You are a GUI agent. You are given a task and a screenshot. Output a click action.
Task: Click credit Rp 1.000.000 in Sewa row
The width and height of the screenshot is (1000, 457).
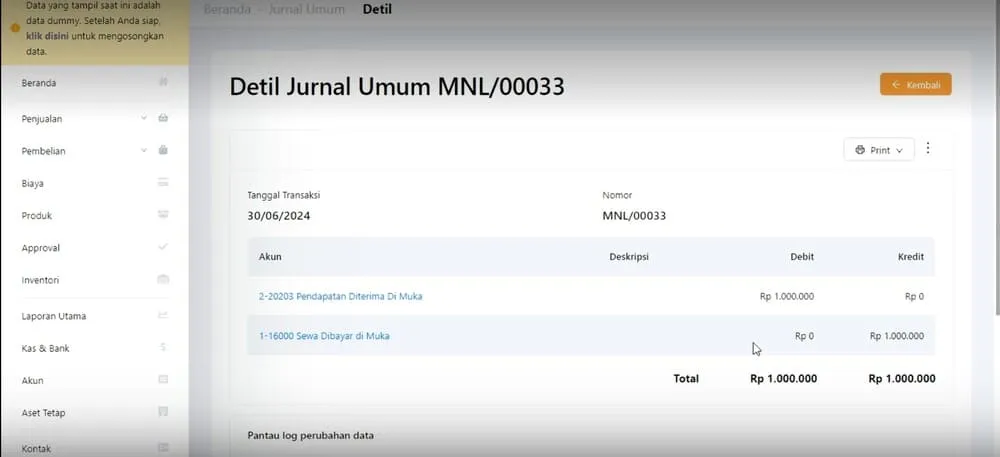tap(897, 336)
